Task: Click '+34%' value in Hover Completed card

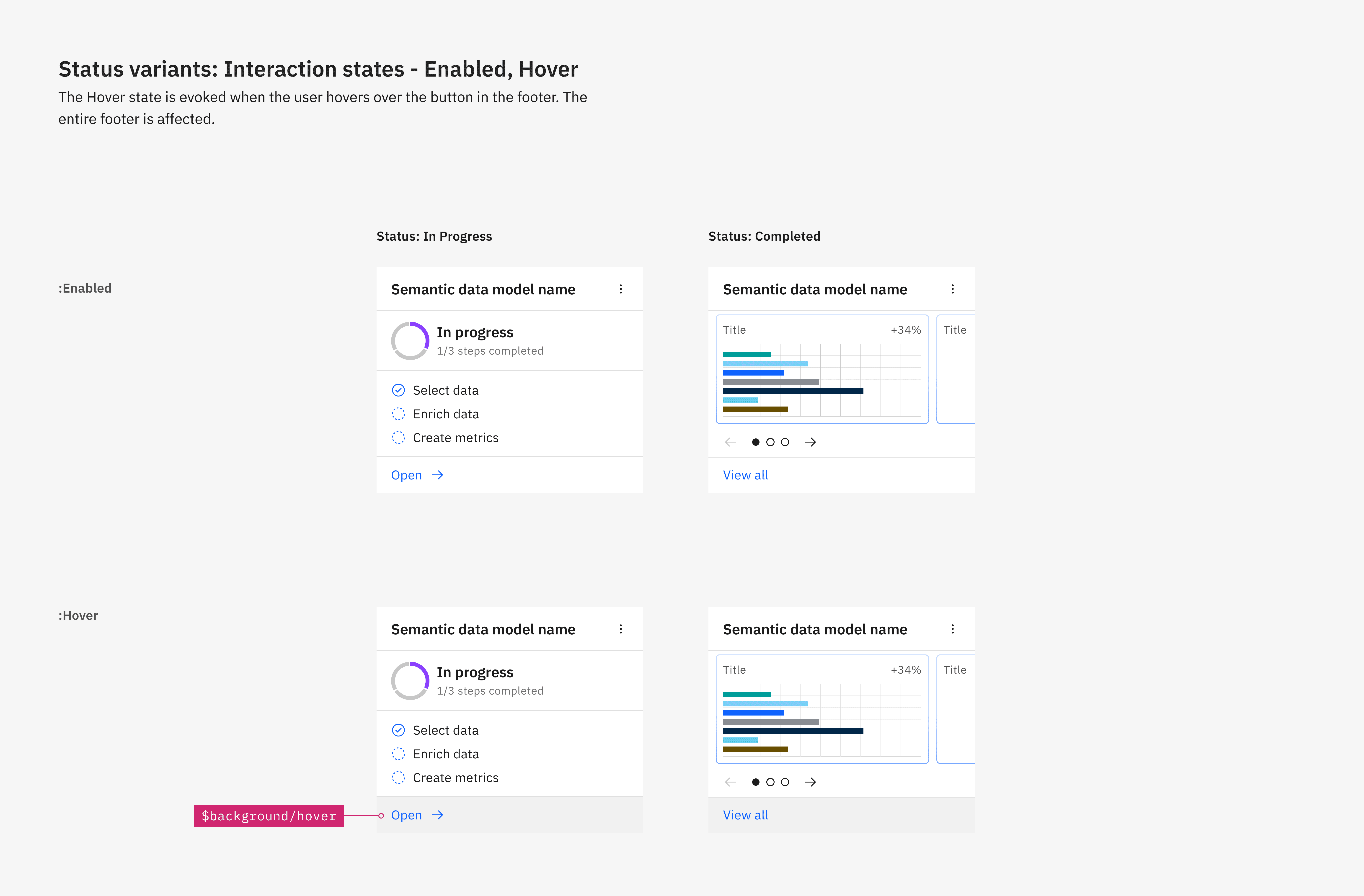Action: (906, 670)
